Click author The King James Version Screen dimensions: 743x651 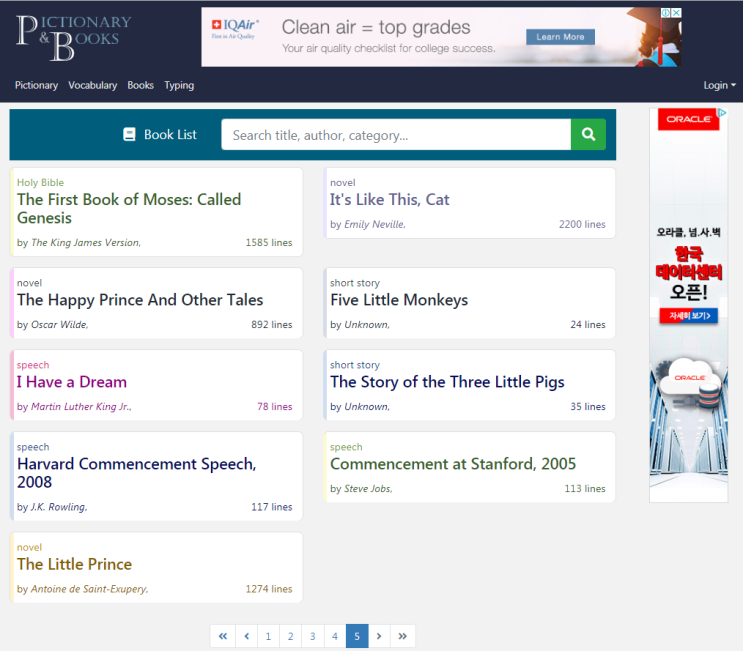point(86,243)
